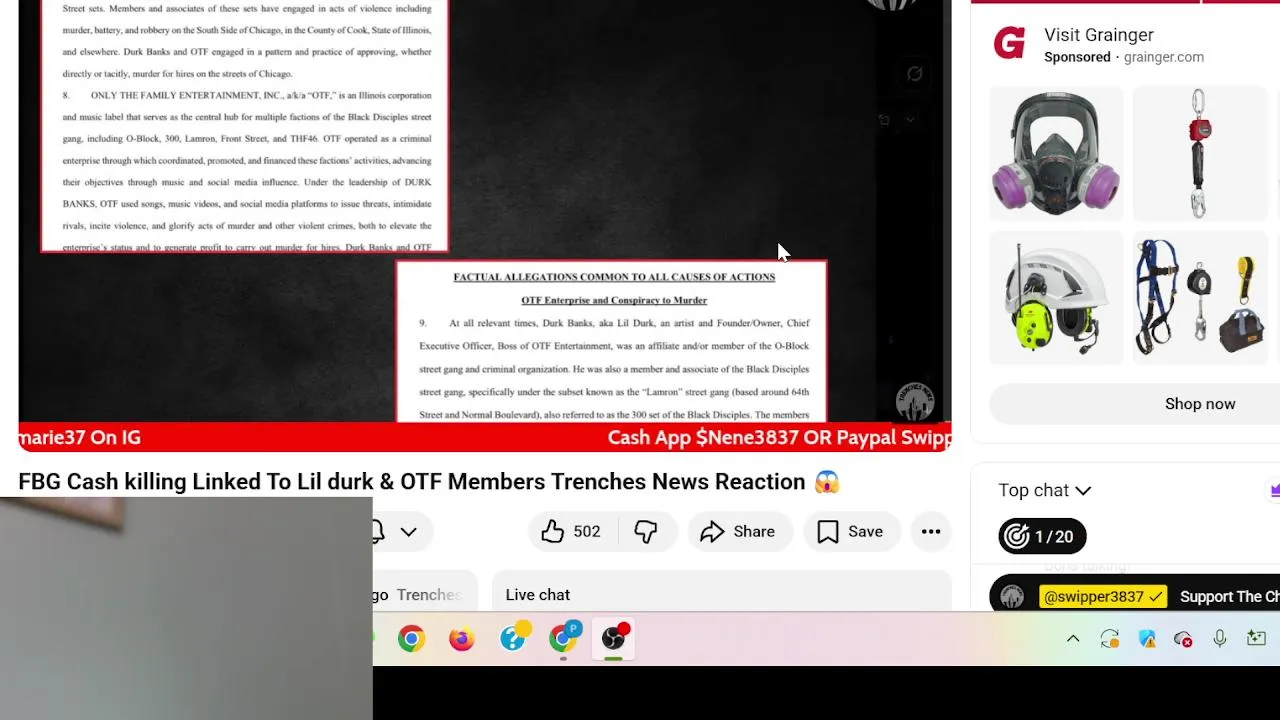Open the blue safety harness kit product image
Image resolution: width=1280 pixels, height=720 pixels.
1199,298
